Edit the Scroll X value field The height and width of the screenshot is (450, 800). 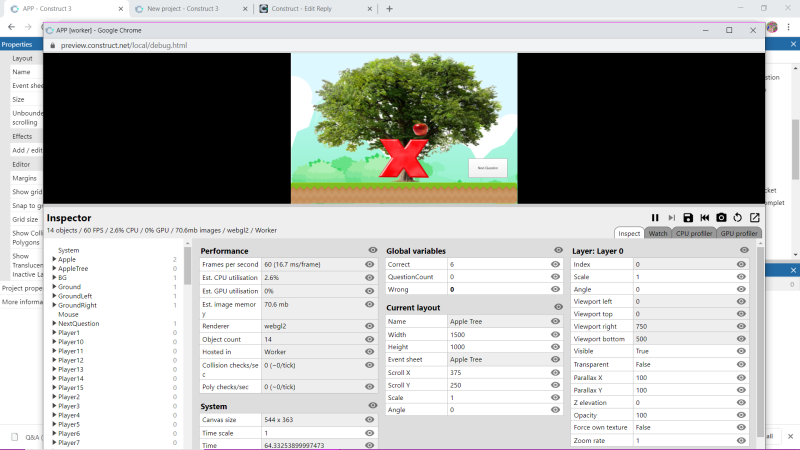(497, 372)
